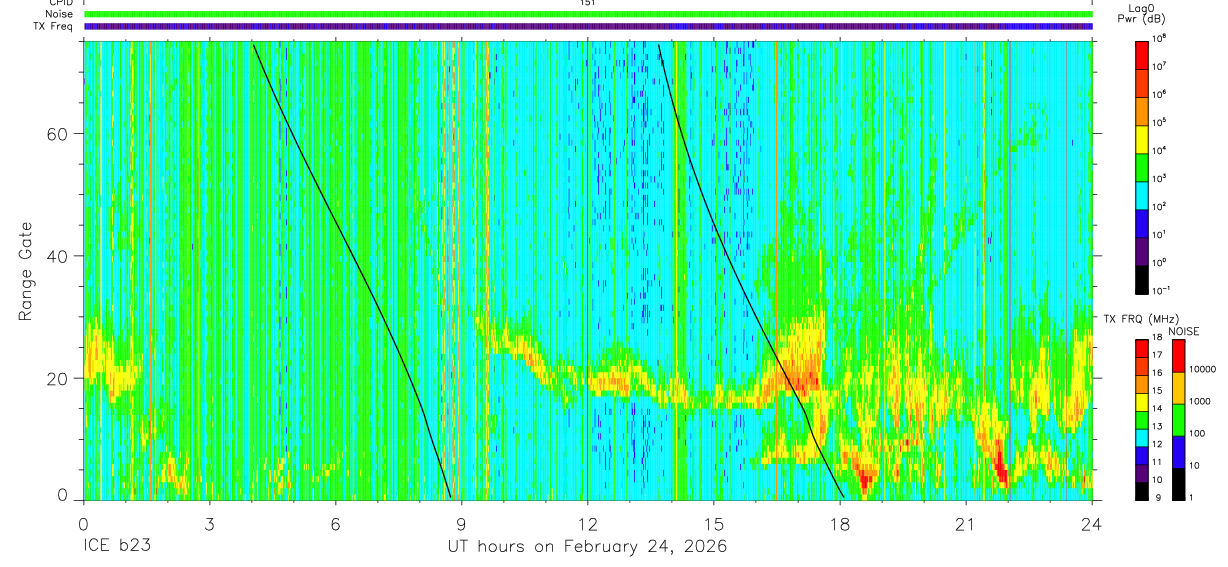1228x567 pixels.
Task: Click the x-axis tick label '18'
Action: (x=840, y=524)
